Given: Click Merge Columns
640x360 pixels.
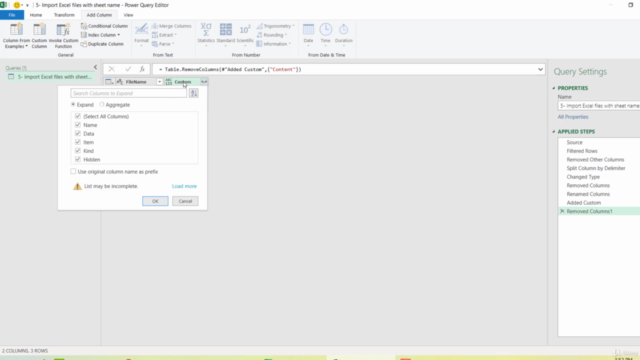Looking at the screenshot, I should [x=171, y=26].
